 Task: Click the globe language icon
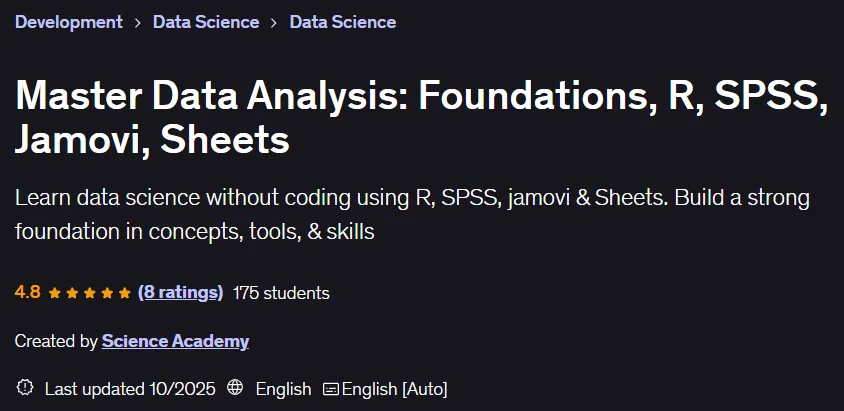[x=235, y=388]
